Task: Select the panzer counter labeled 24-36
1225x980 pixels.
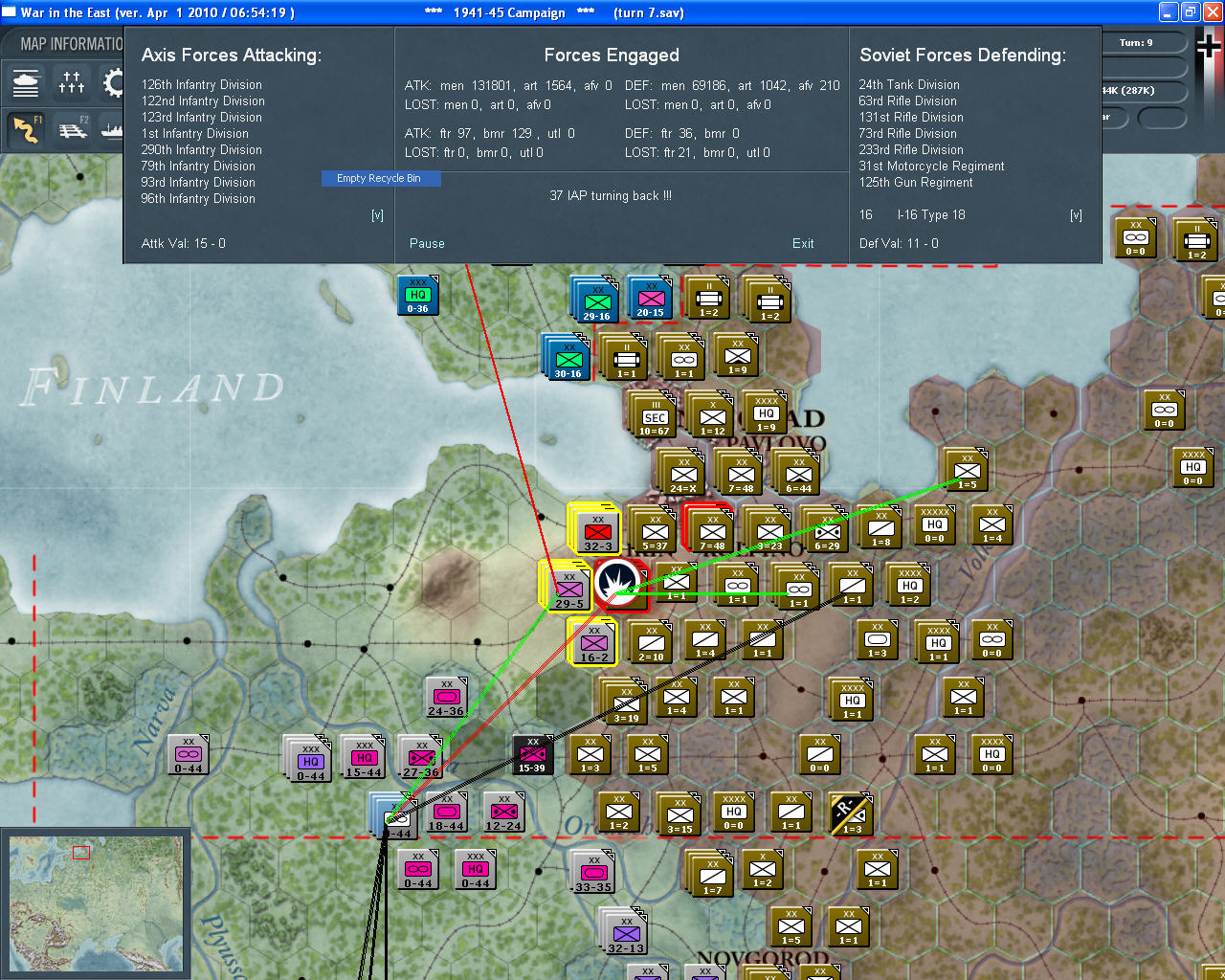Action: [x=446, y=698]
